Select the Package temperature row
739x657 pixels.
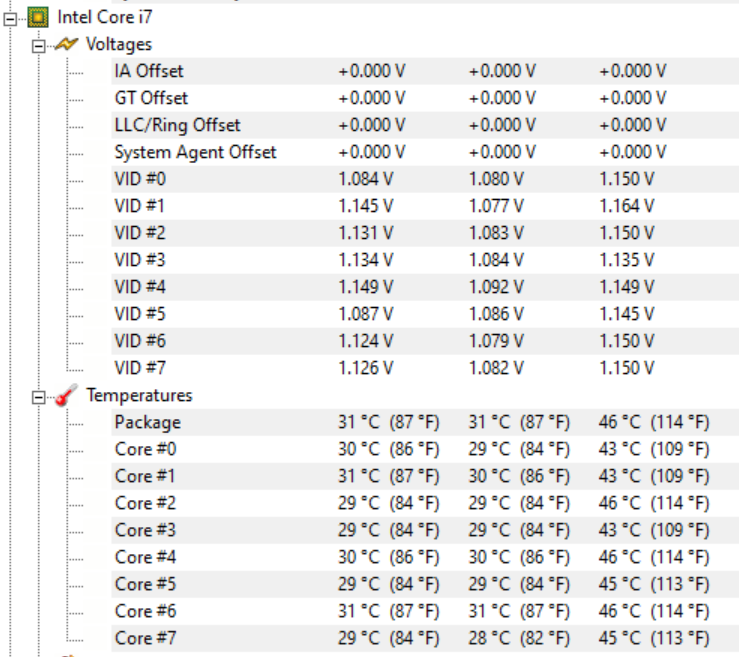pyautogui.click(x=425, y=422)
